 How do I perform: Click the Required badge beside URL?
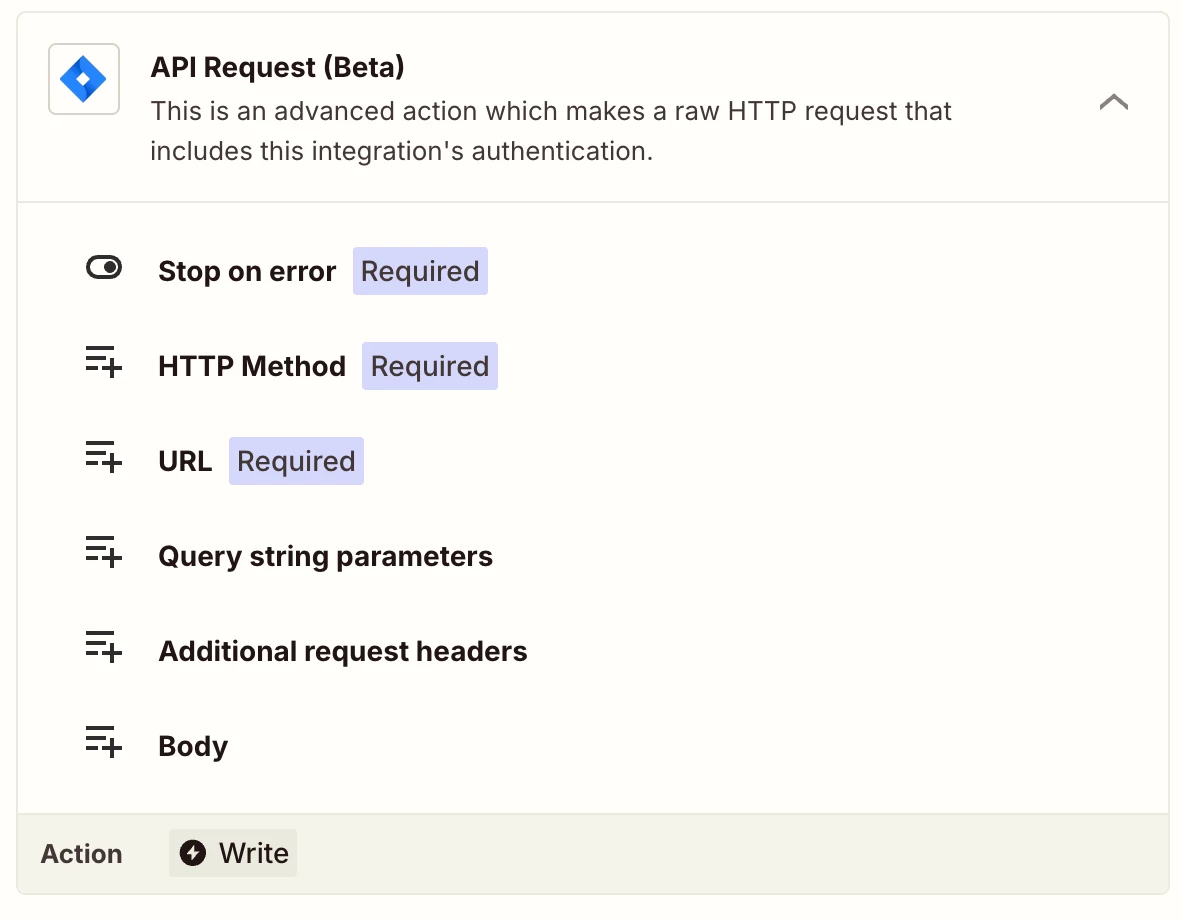296,461
